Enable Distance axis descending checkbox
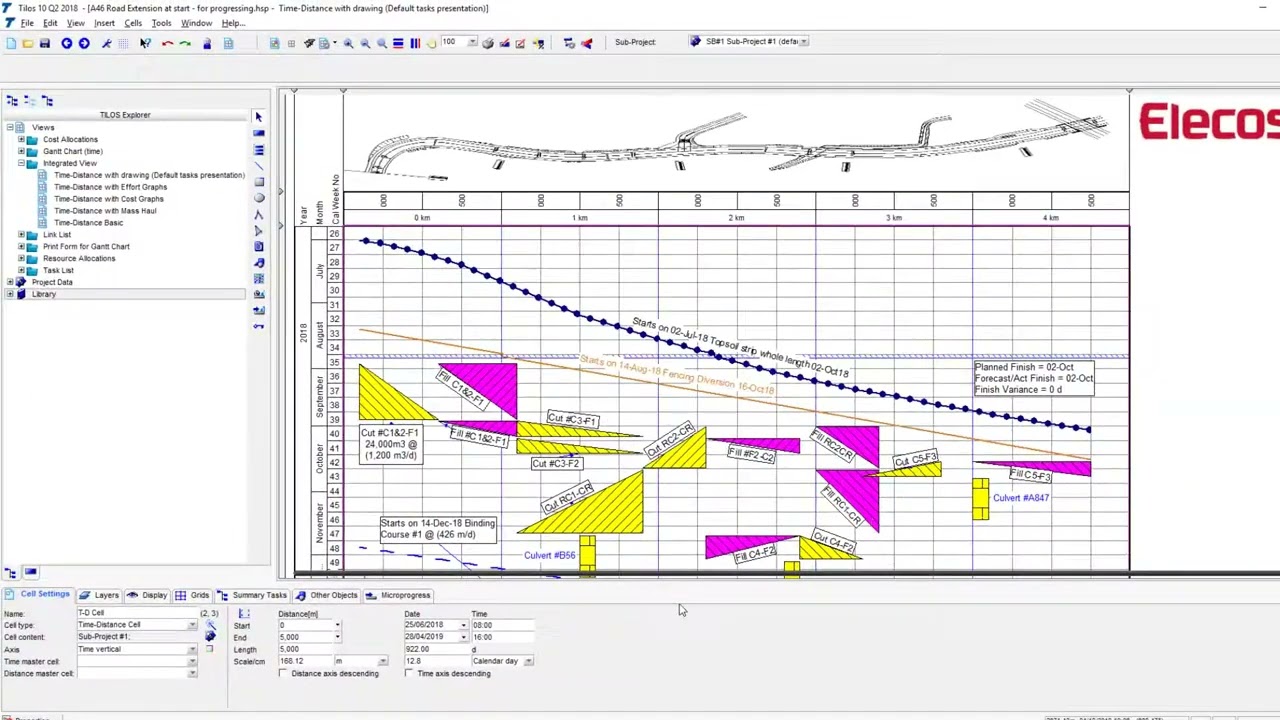This screenshot has width=1280, height=720. [284, 674]
